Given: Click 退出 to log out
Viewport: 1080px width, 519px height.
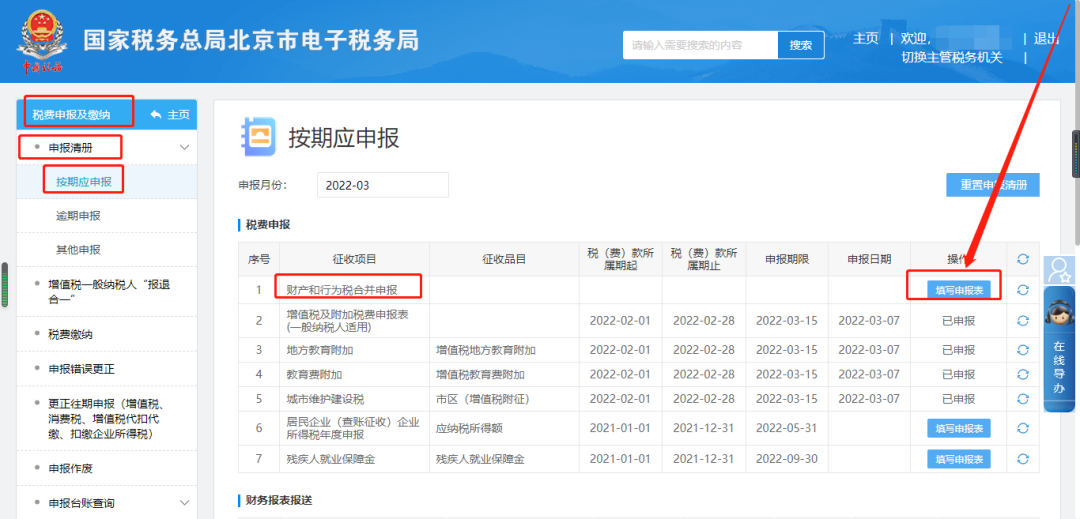Looking at the screenshot, I should [1046, 38].
